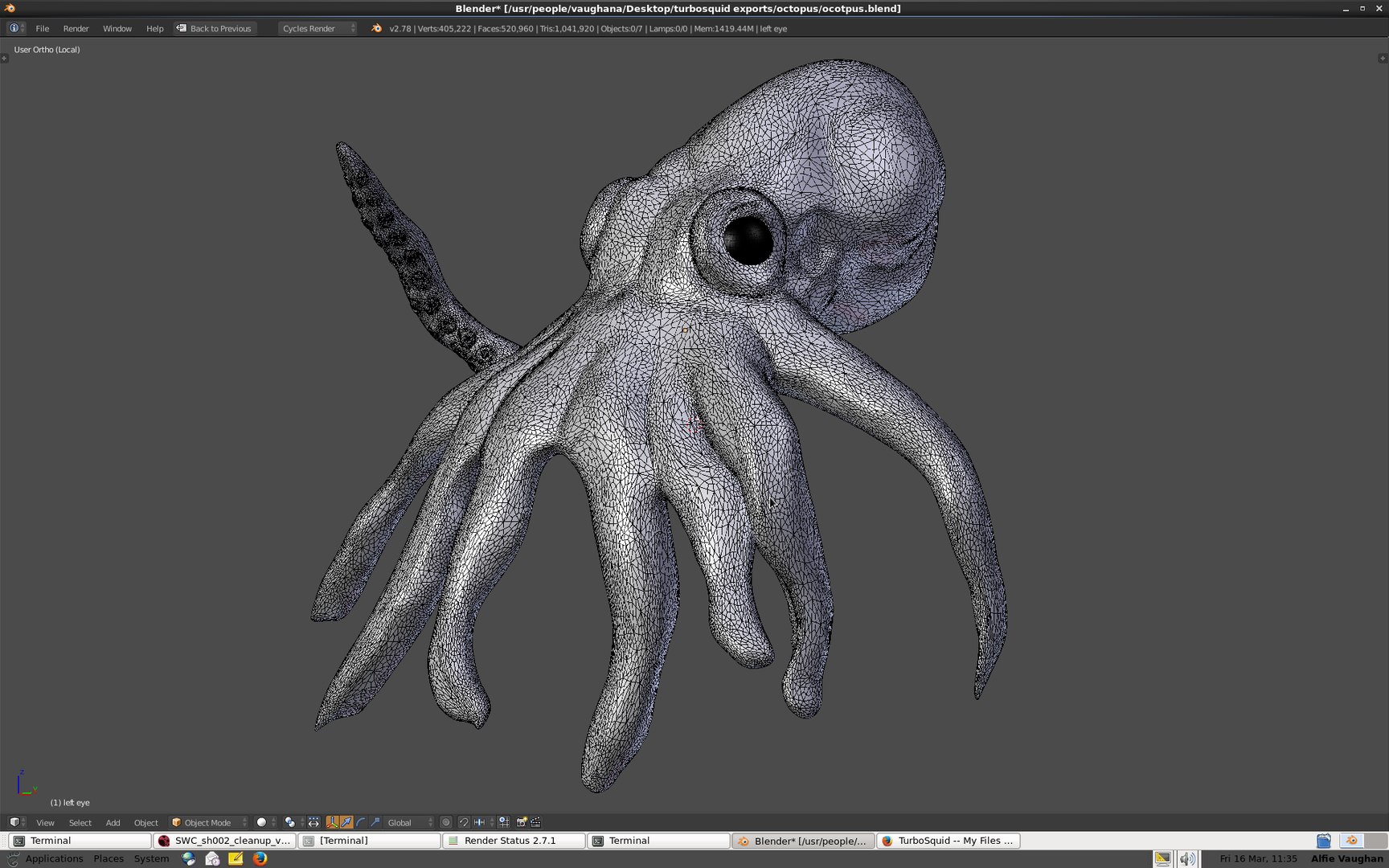Toggle the 3D manipulator widget
The width and height of the screenshot is (1389, 868).
coord(332,822)
